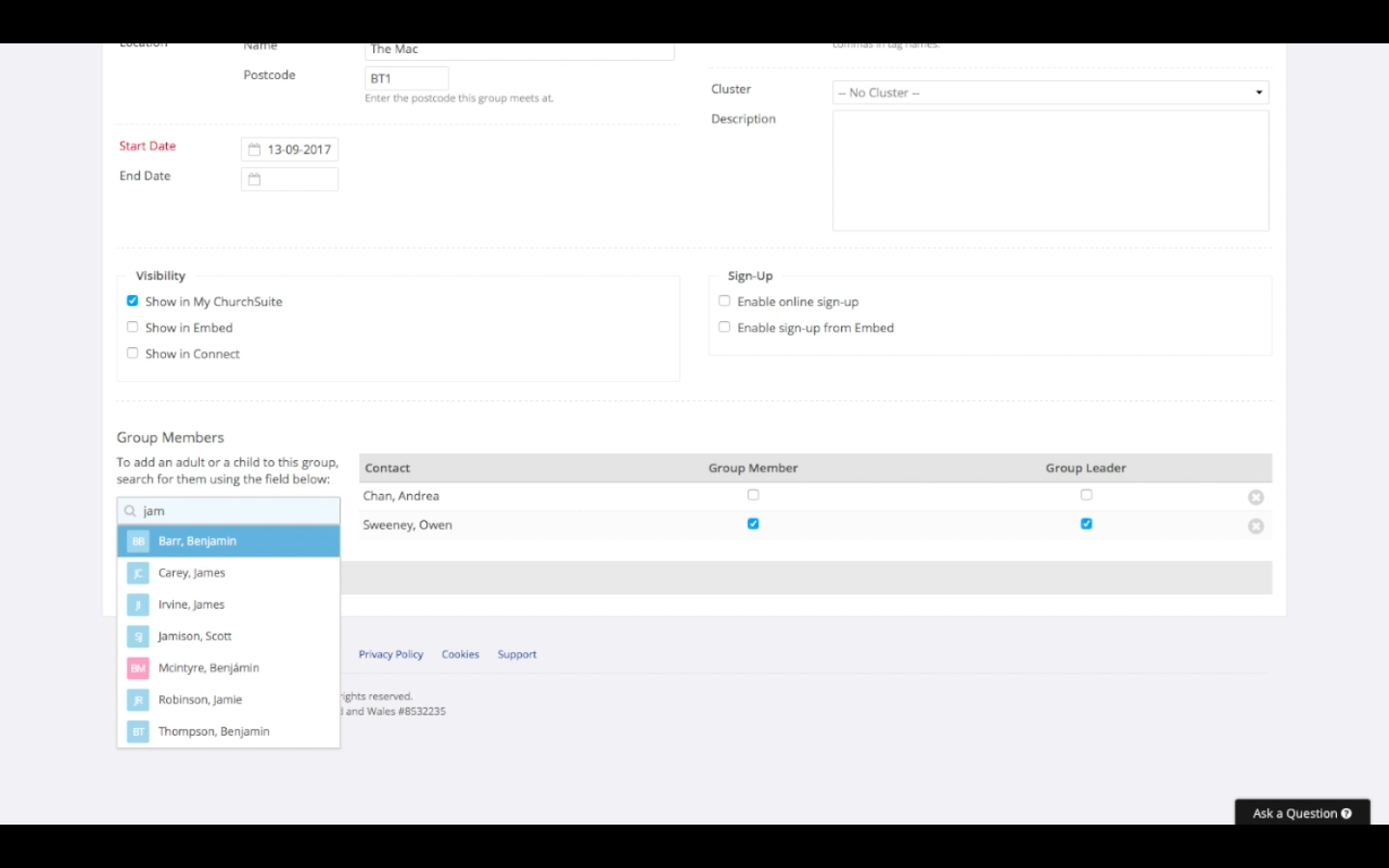Screen dimensions: 1389x868
Task: Open the No Cluster dropdown
Action: coord(1050,93)
